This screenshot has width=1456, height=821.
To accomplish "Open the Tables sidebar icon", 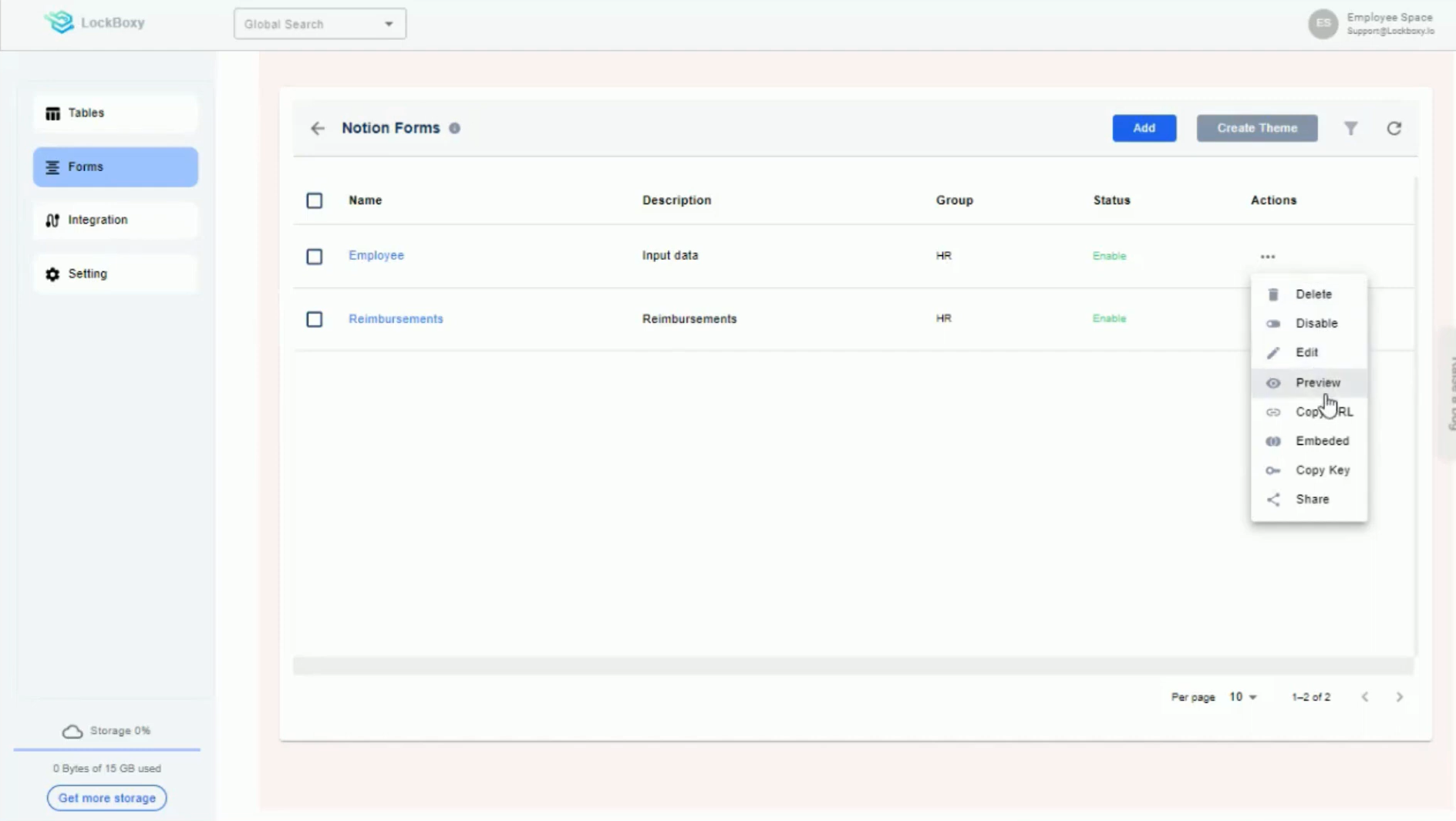I will [x=52, y=113].
